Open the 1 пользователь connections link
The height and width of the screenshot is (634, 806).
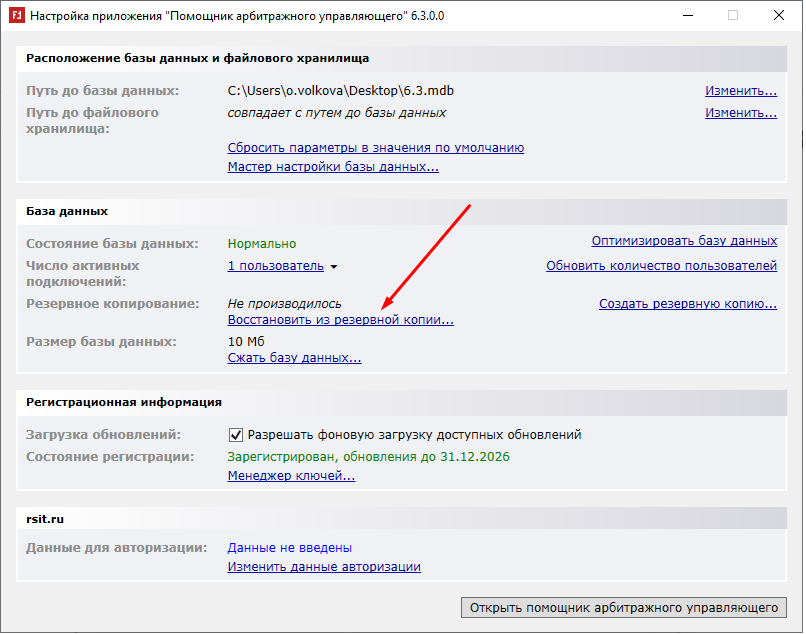click(276, 266)
